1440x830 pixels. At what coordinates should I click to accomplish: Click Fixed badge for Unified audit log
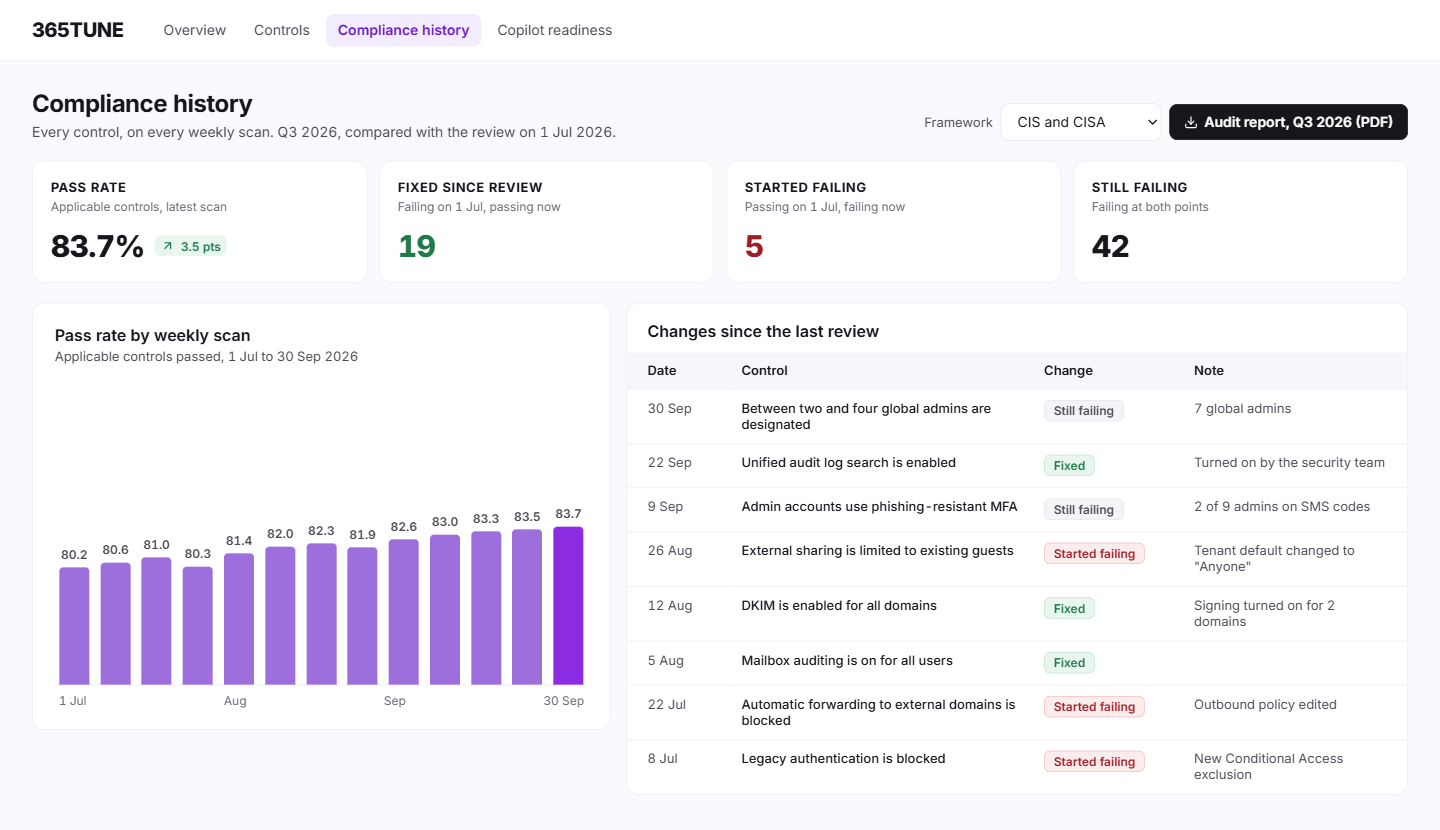(1069, 465)
